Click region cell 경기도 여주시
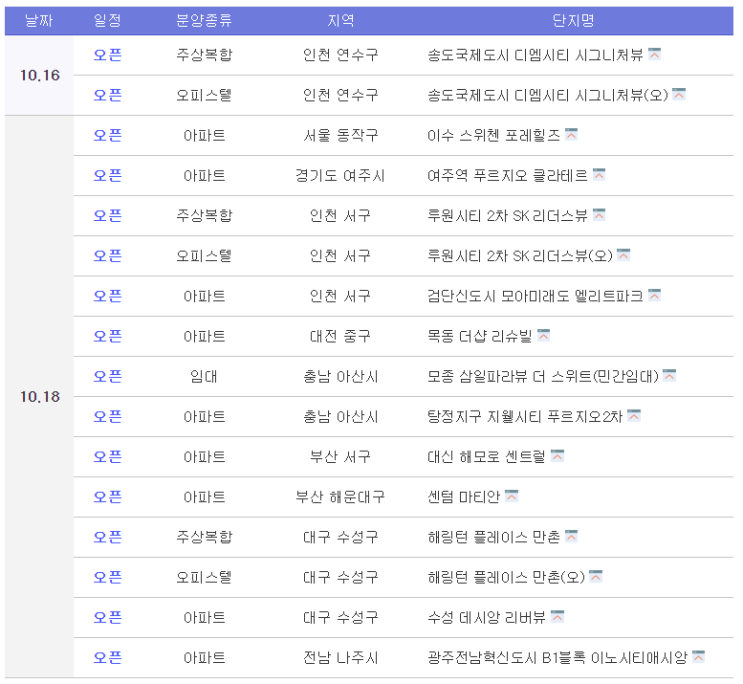The image size is (743, 684). pos(340,175)
